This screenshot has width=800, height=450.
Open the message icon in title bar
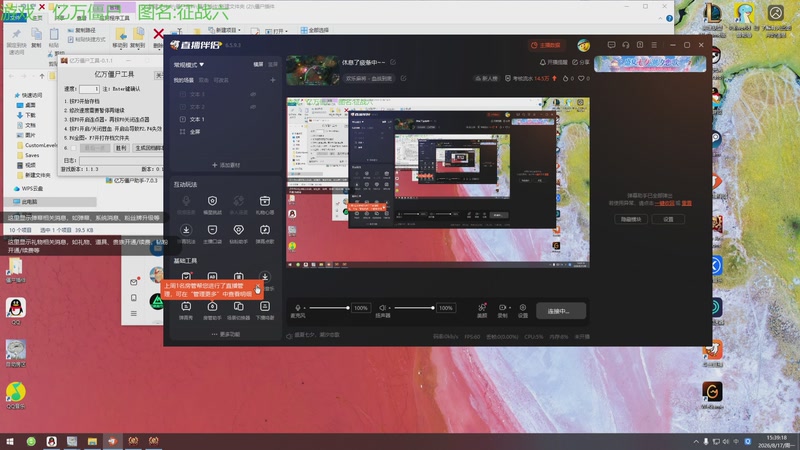click(611, 45)
